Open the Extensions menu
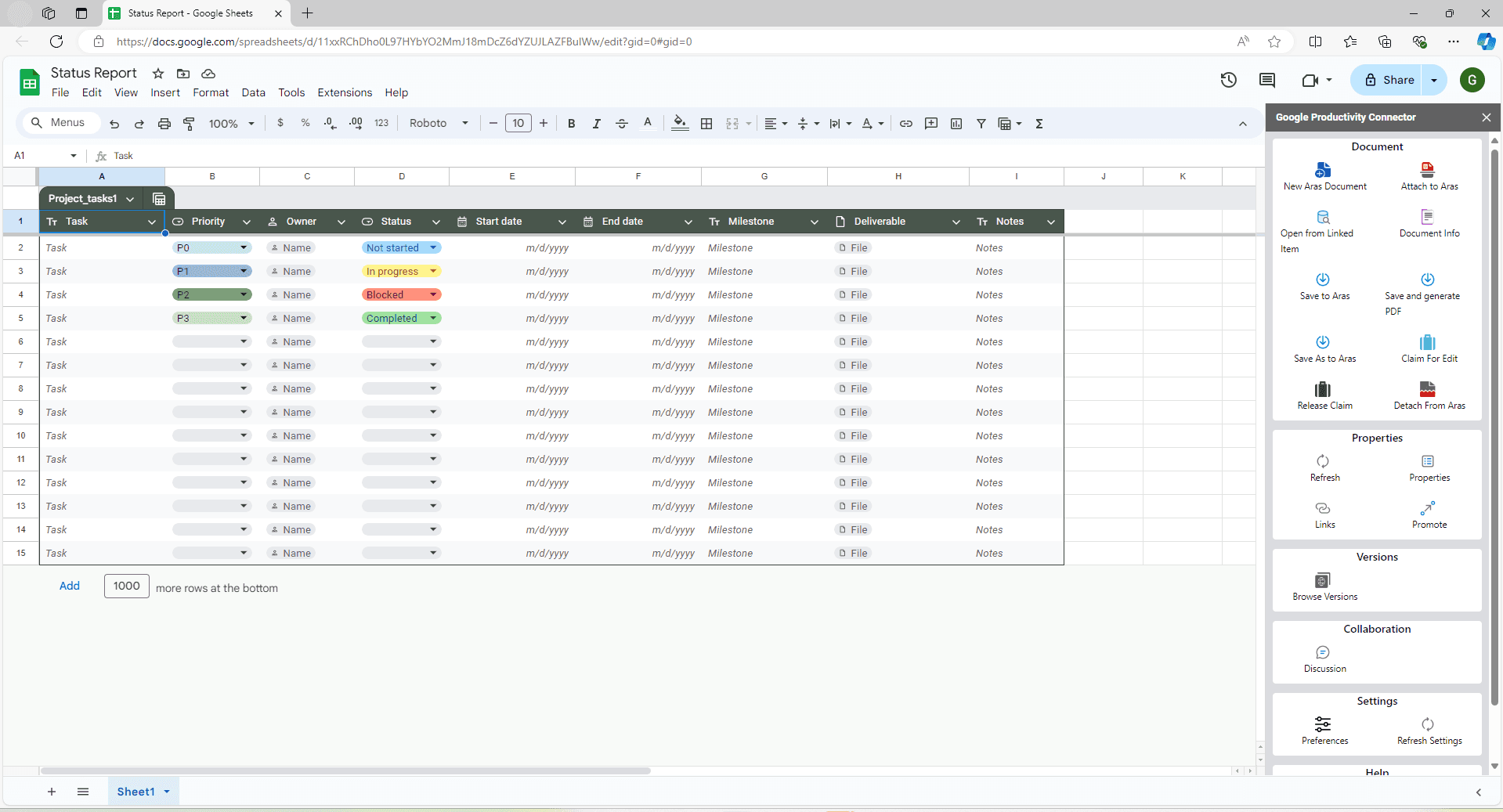This screenshot has width=1503, height=812. click(345, 92)
